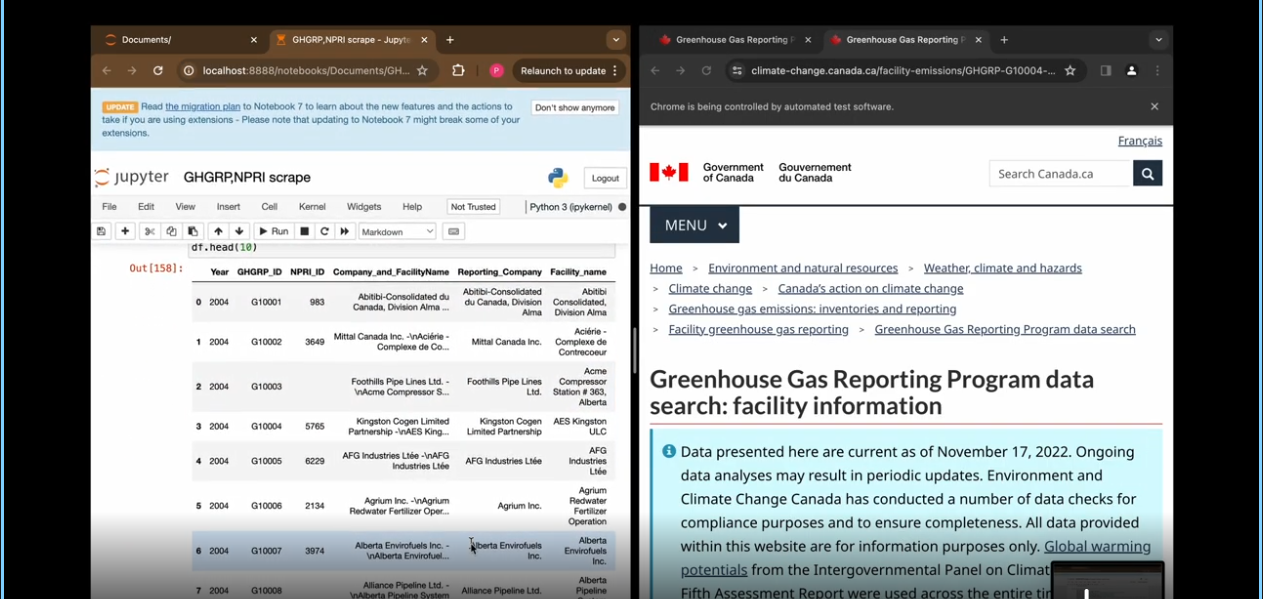Click the Don't show anymore button

click(x=574, y=107)
